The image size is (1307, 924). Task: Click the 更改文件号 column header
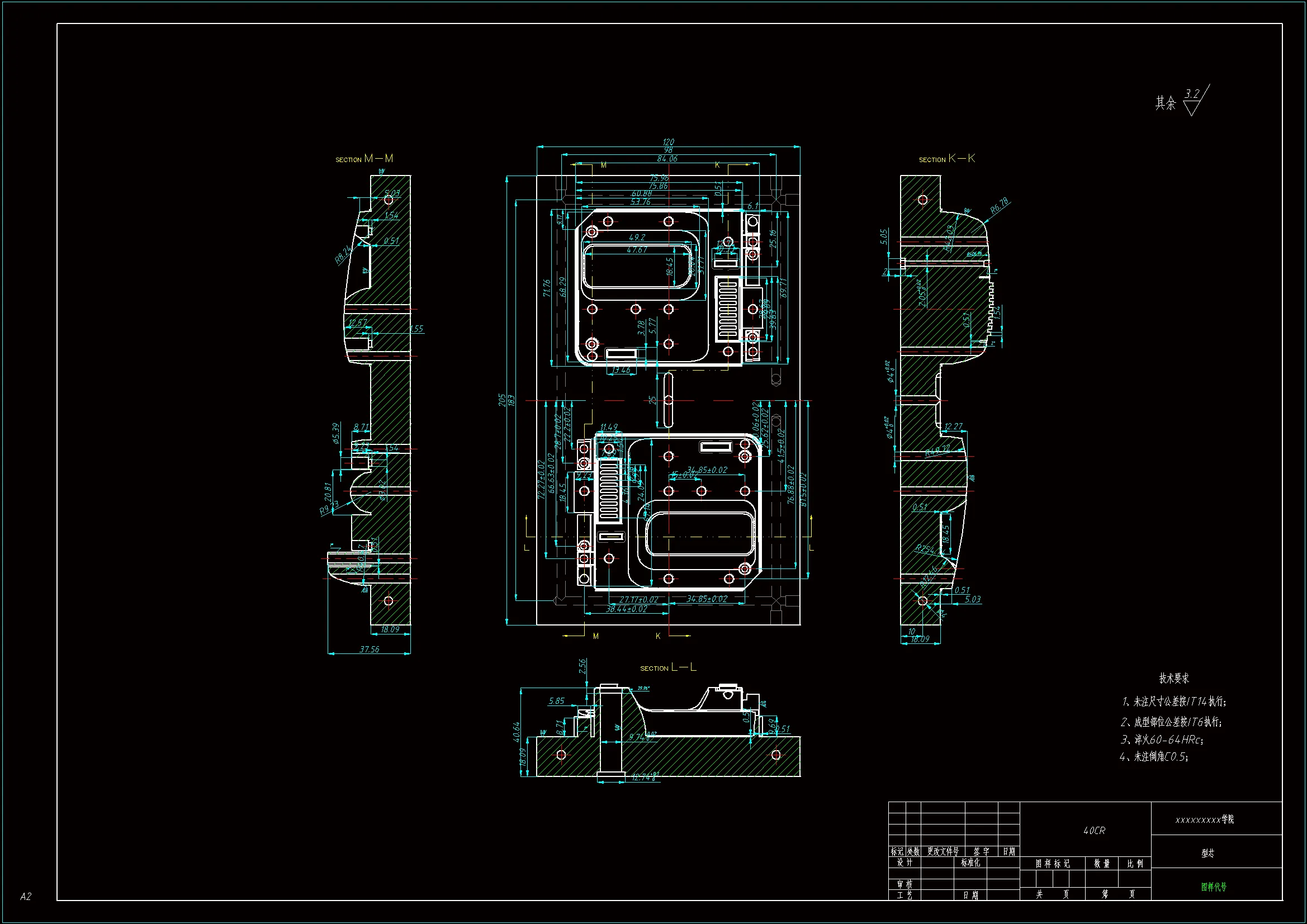(943, 851)
